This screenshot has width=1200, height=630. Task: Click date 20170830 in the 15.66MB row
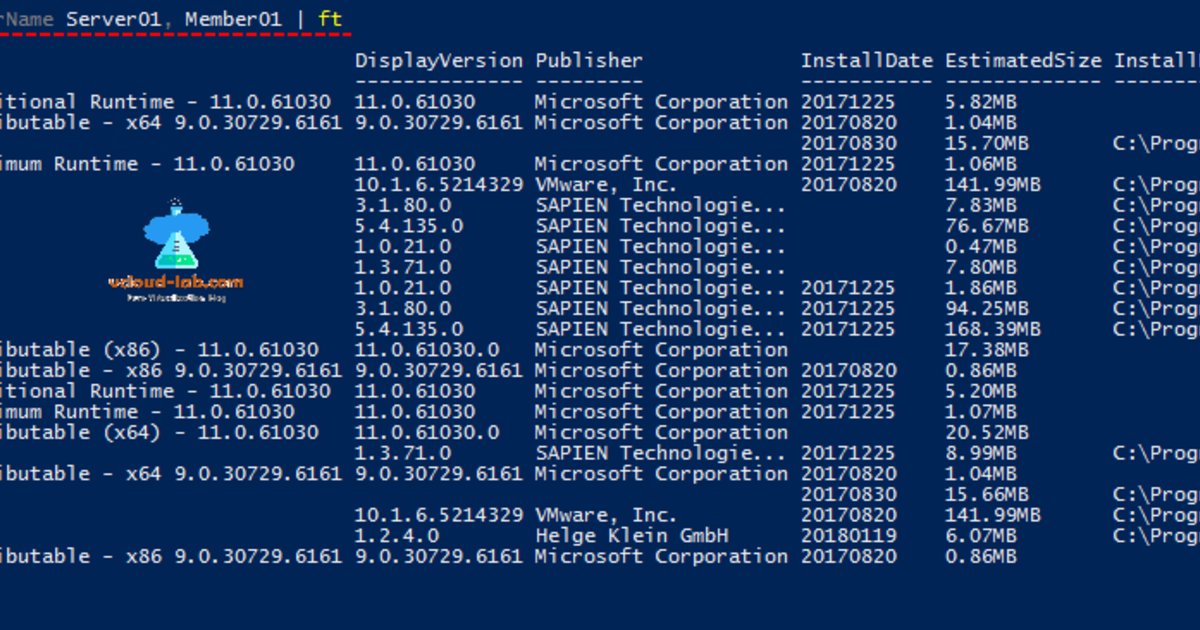coord(848,494)
